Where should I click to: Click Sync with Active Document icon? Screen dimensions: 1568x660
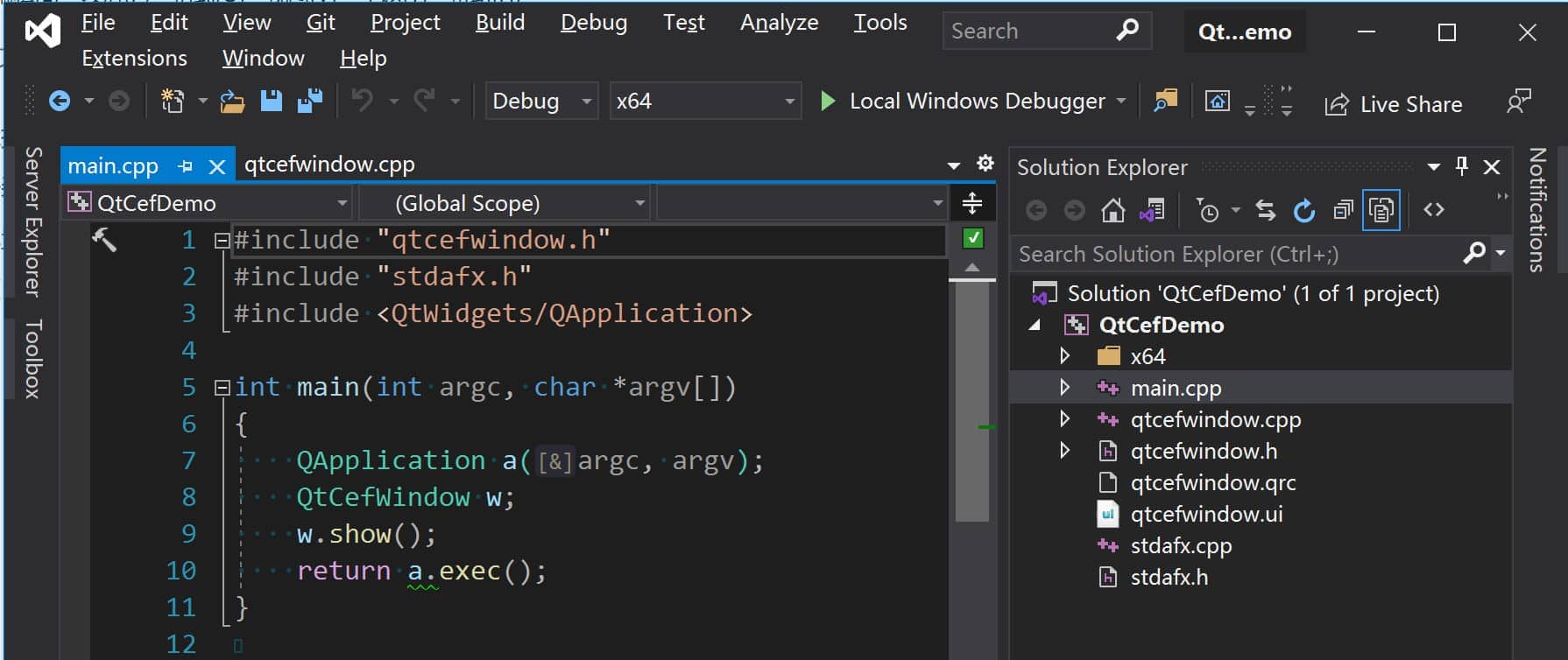[1265, 210]
